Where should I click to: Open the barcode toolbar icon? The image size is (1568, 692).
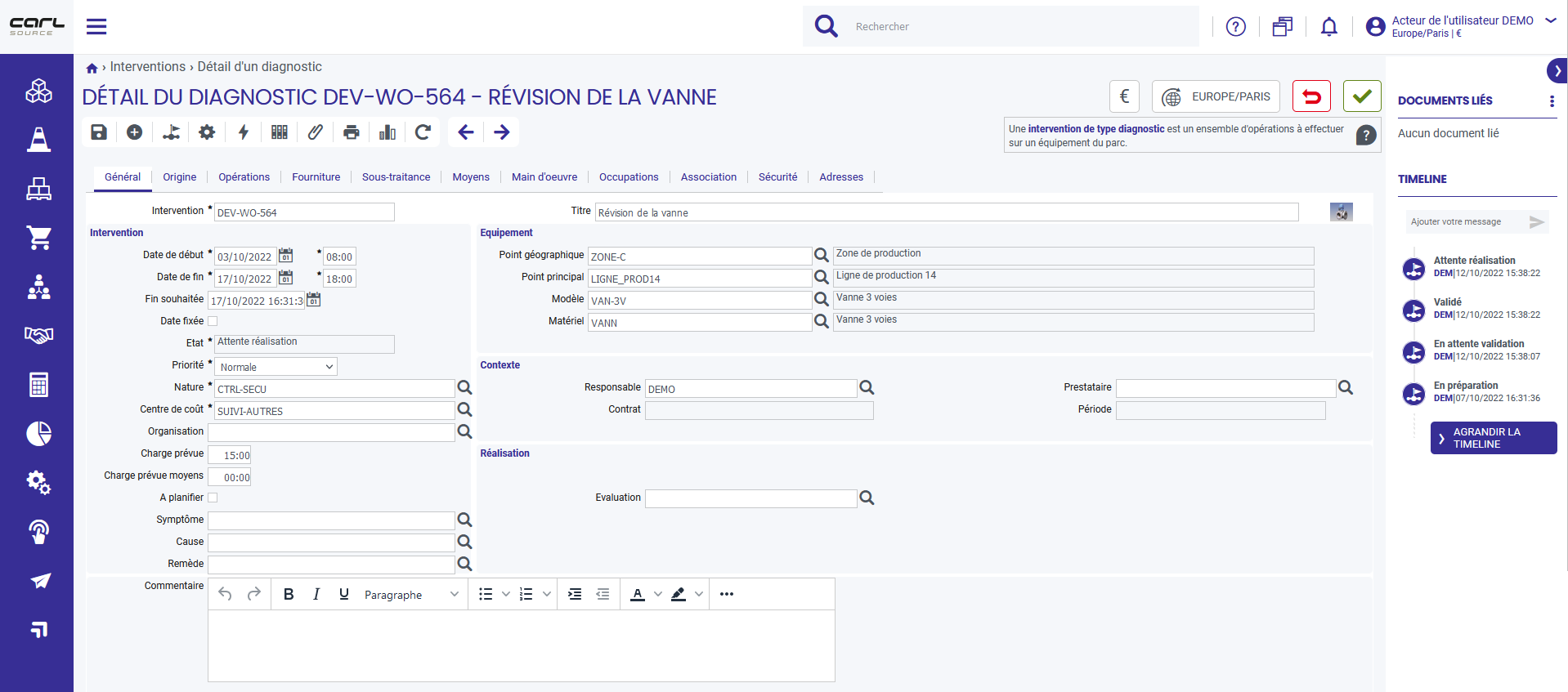click(x=280, y=132)
